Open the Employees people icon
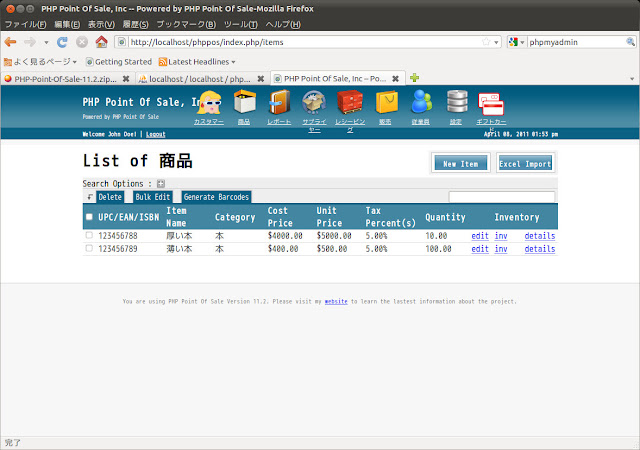Viewport: 640px width, 450px height. point(421,102)
